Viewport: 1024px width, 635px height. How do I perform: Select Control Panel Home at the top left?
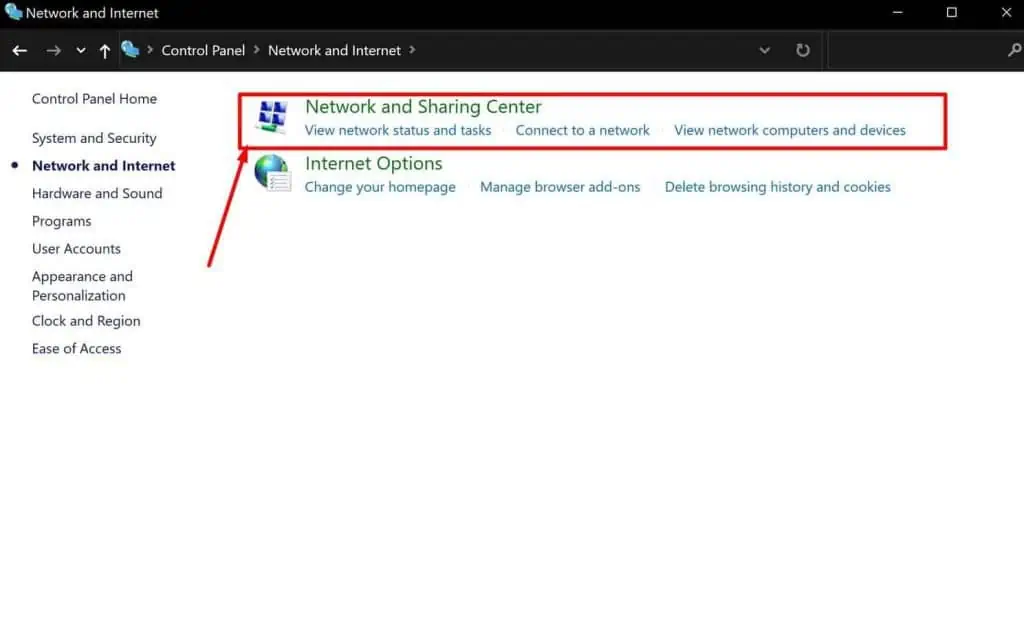click(94, 98)
